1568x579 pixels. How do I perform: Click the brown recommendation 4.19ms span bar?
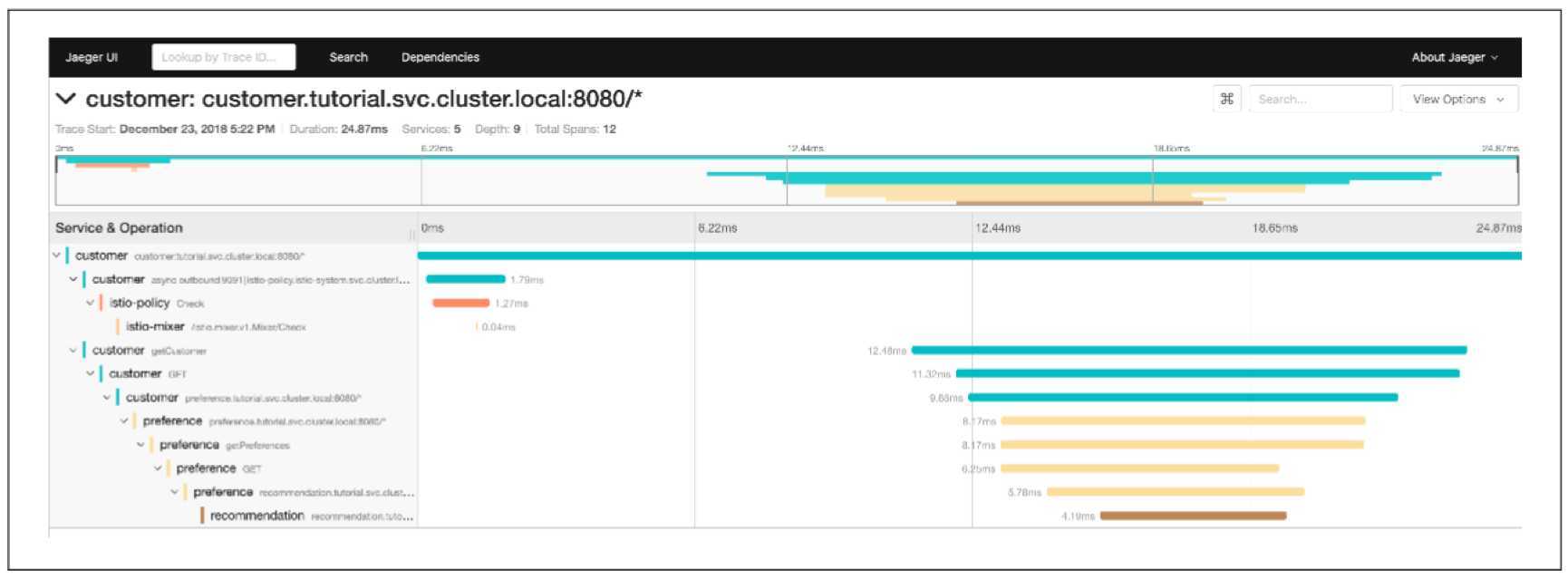click(1193, 516)
